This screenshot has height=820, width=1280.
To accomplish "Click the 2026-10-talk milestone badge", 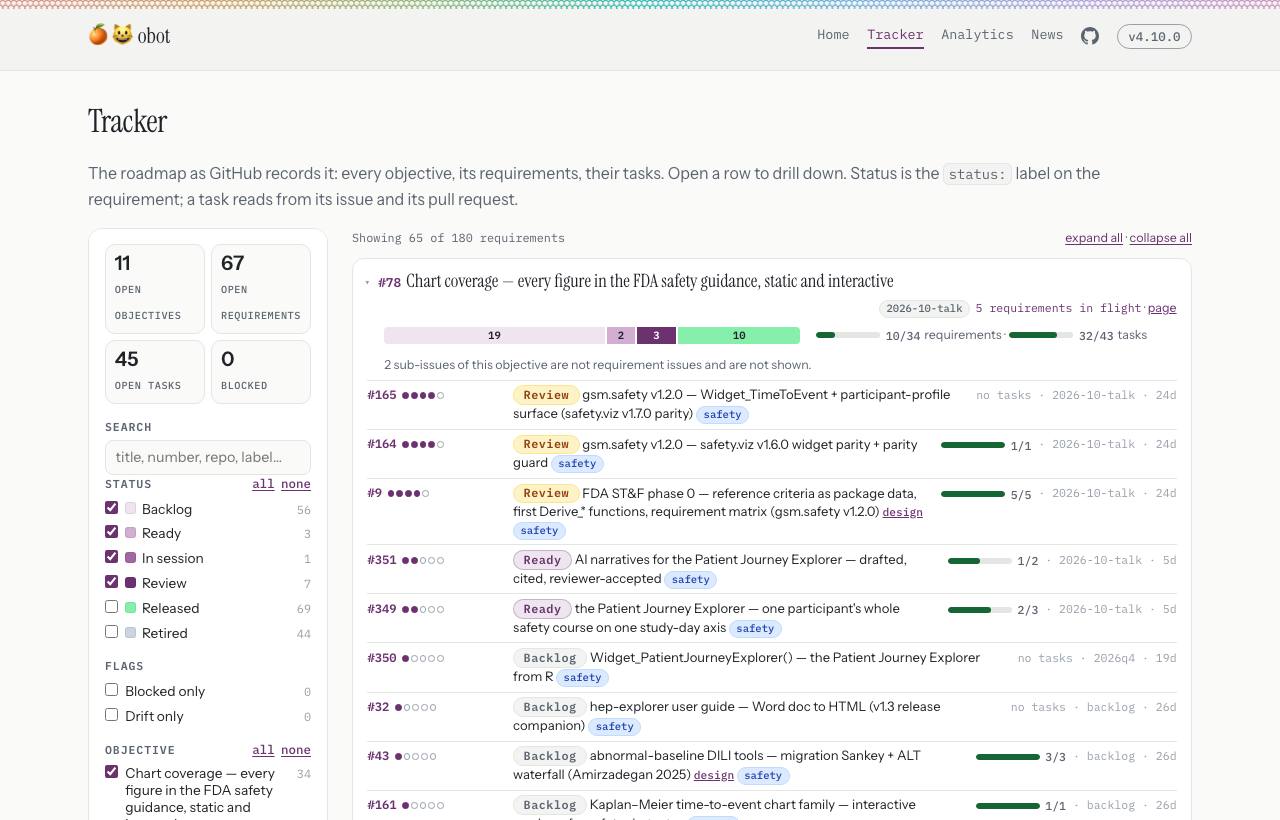I will point(924,309).
